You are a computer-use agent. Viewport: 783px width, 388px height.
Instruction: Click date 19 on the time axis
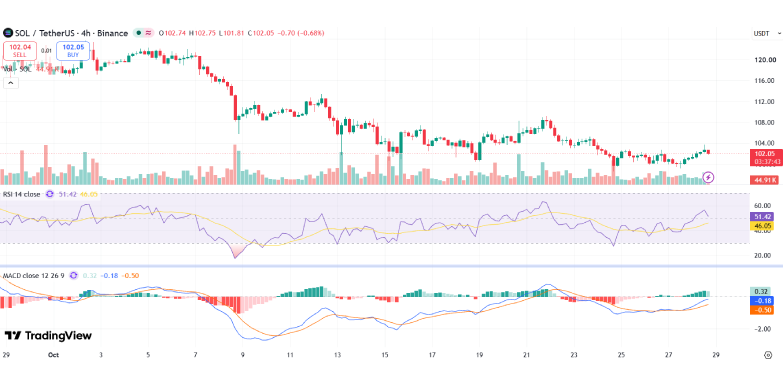pos(479,355)
